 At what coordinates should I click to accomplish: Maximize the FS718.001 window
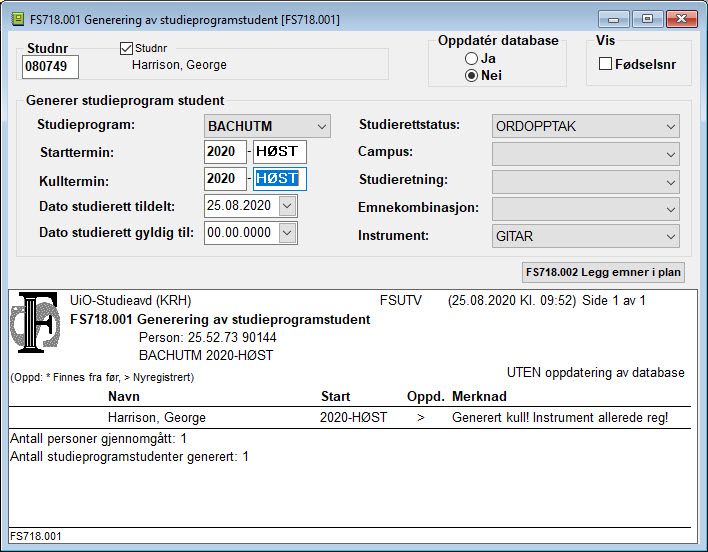[647, 19]
